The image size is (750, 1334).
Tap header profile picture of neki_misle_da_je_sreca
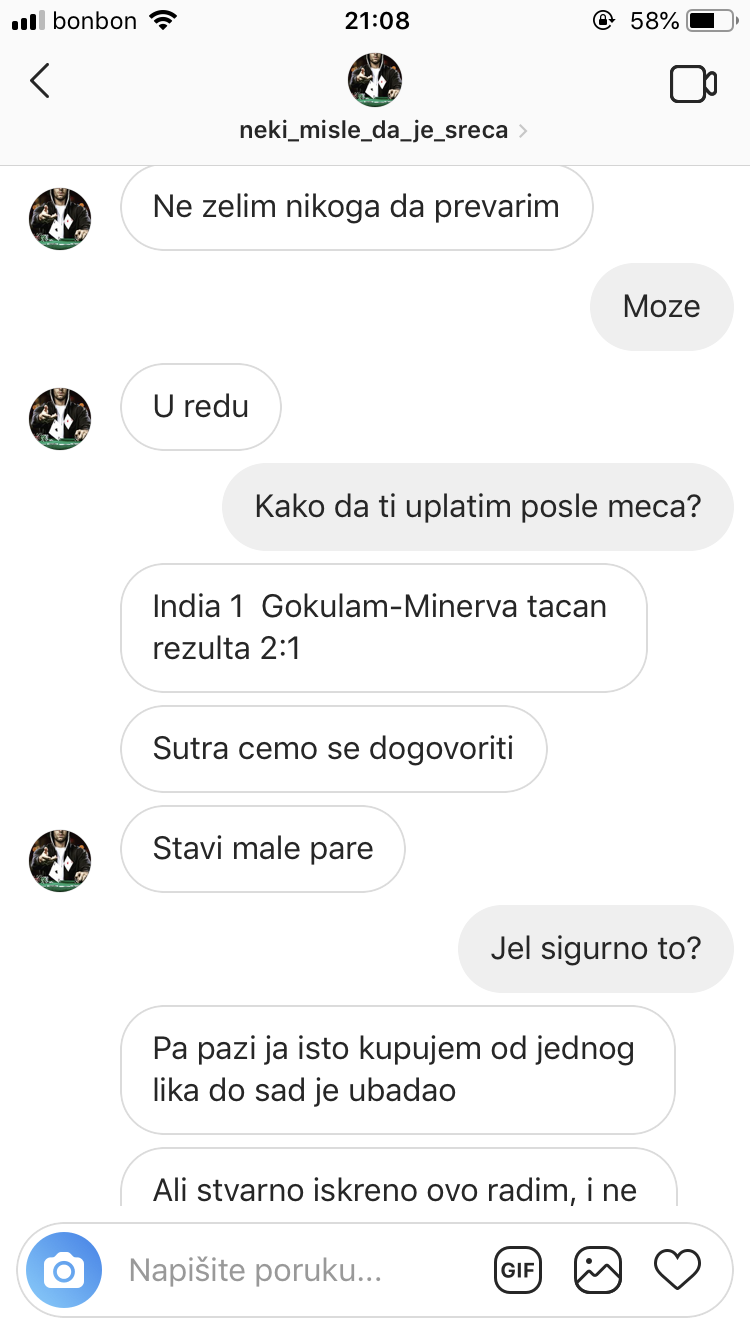click(x=374, y=80)
